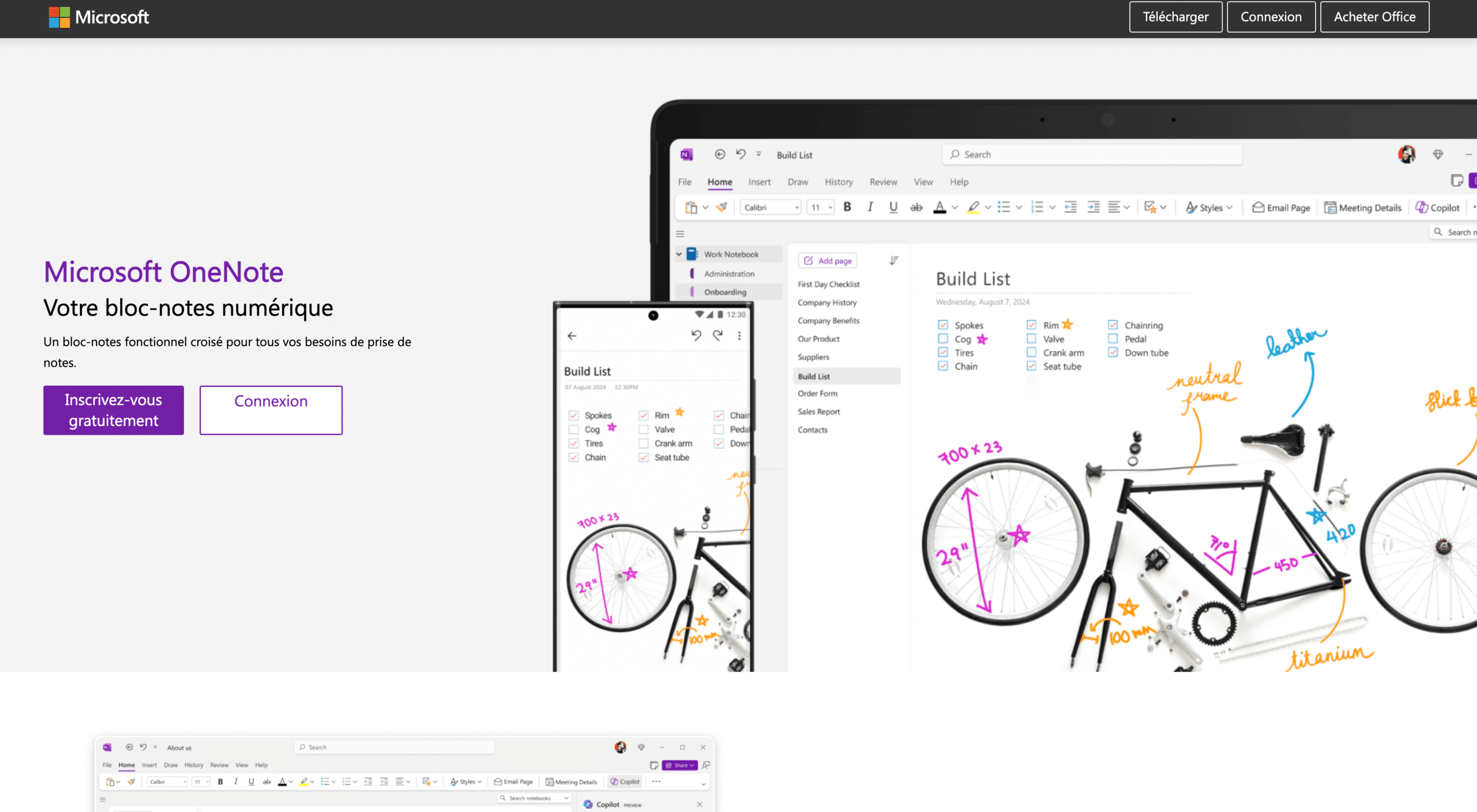Image resolution: width=1477 pixels, height=812 pixels.
Task: Click Connexion in the top header
Action: 1271,17
